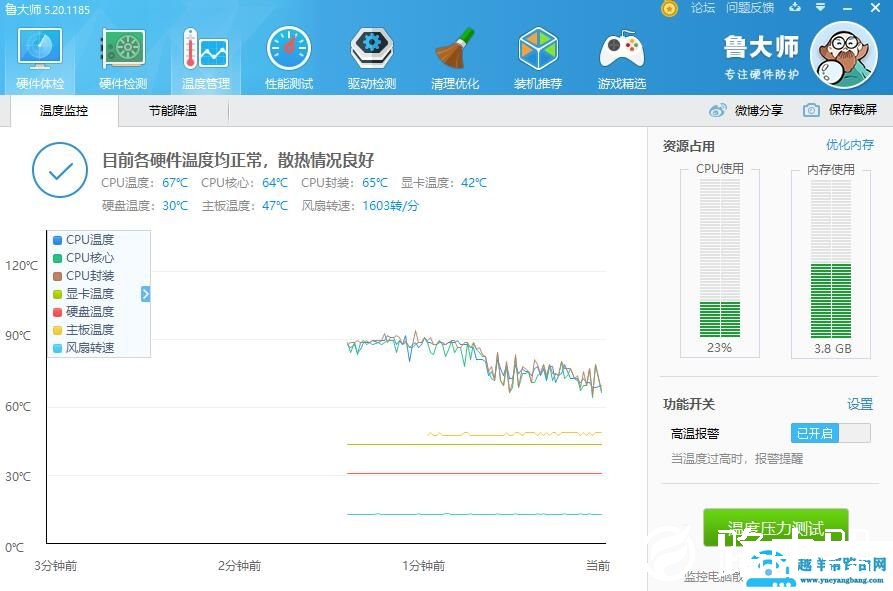
Task: Open the 性能测试 performance test gauge icon
Action: tap(289, 59)
